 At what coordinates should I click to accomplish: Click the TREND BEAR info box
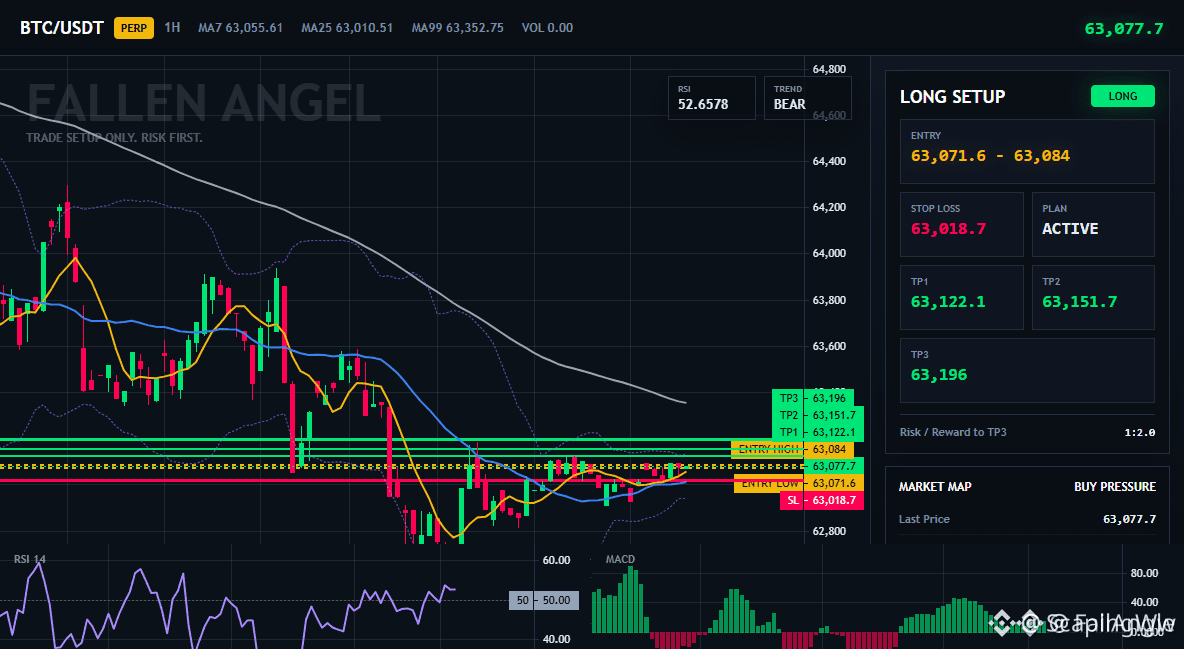(x=807, y=97)
